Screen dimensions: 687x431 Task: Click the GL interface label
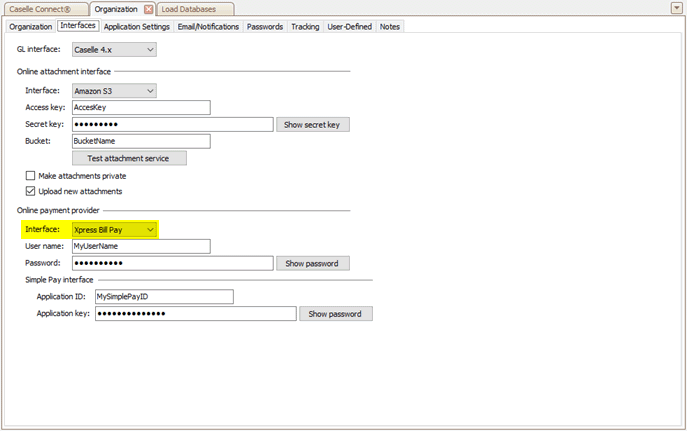(x=39, y=49)
